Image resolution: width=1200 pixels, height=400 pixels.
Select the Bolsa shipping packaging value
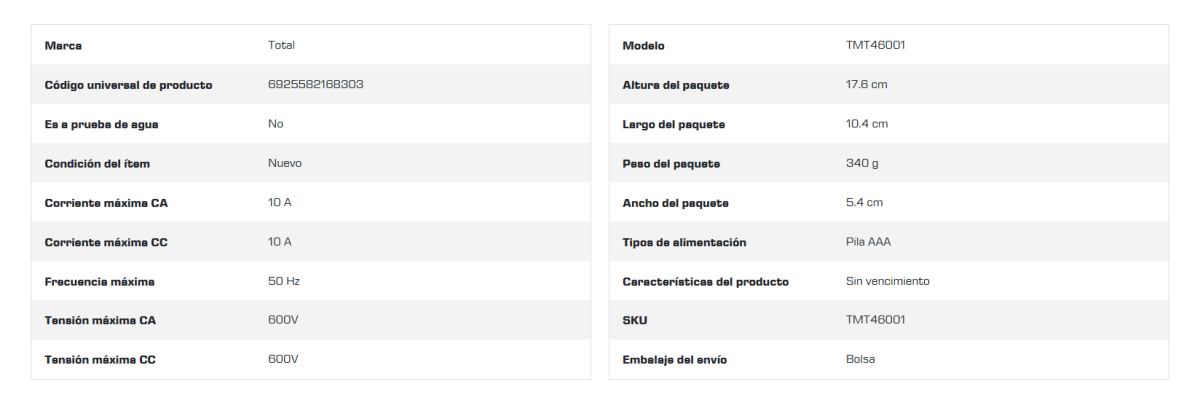coord(860,360)
